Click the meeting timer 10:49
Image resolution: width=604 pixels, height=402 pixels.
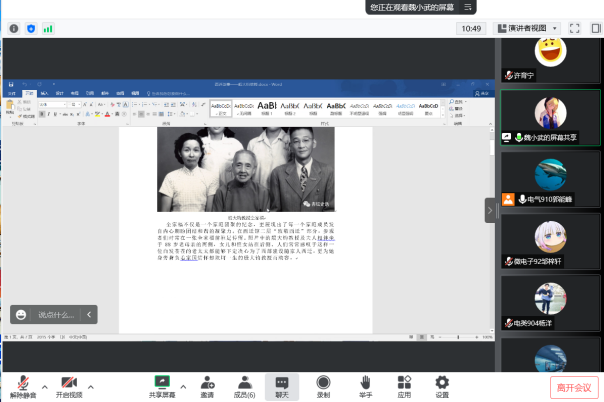(x=471, y=28)
